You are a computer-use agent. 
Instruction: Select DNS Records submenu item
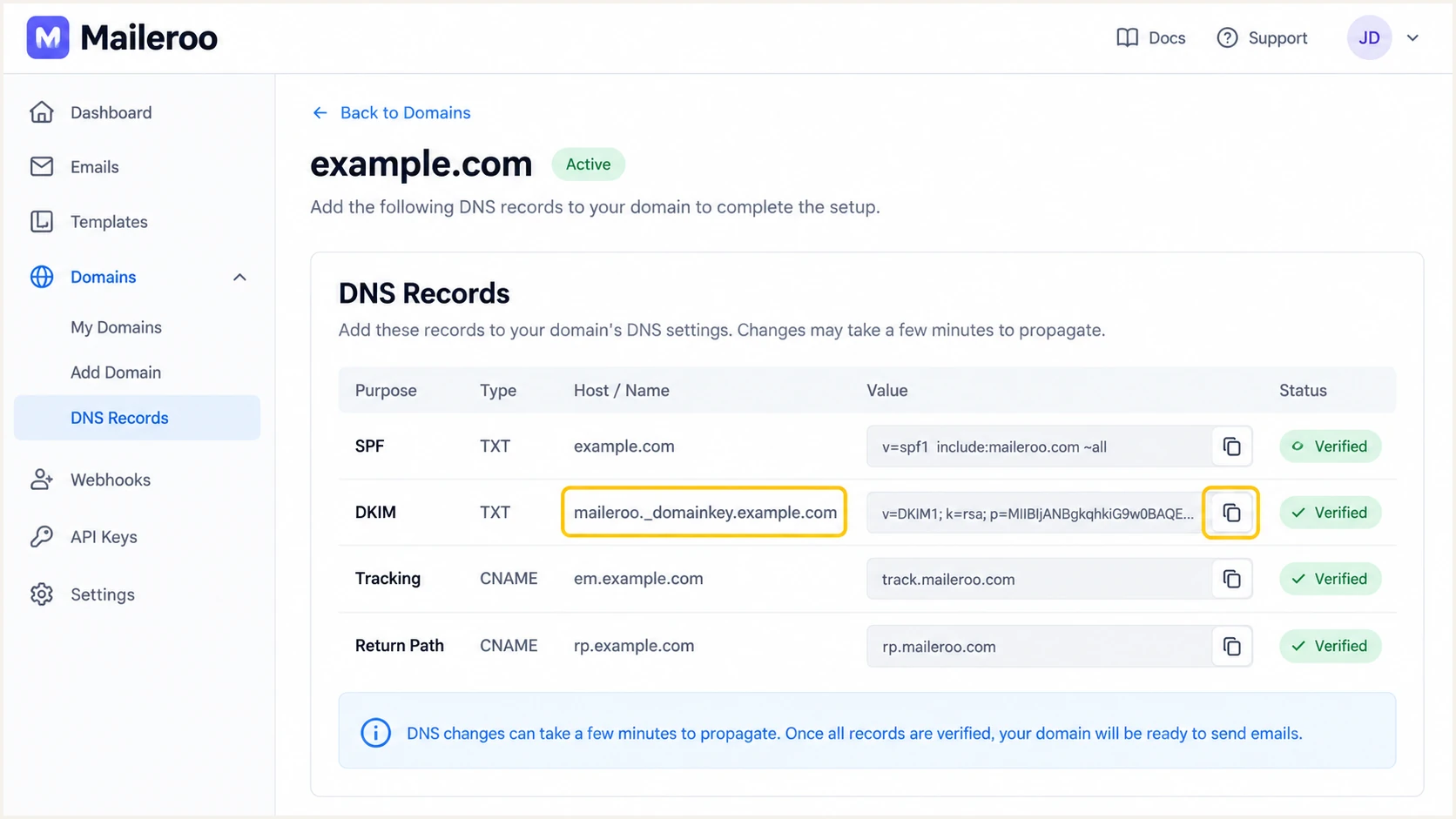(x=137, y=418)
